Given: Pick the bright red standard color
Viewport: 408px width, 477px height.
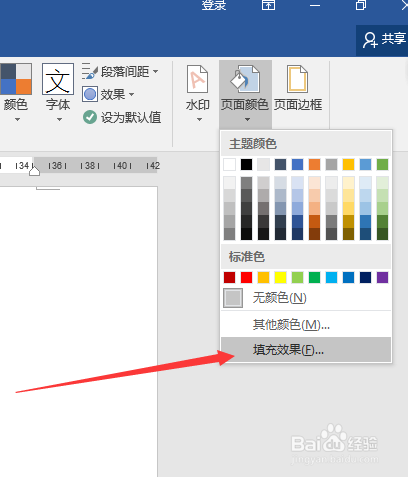Looking at the screenshot, I should pos(246,277).
